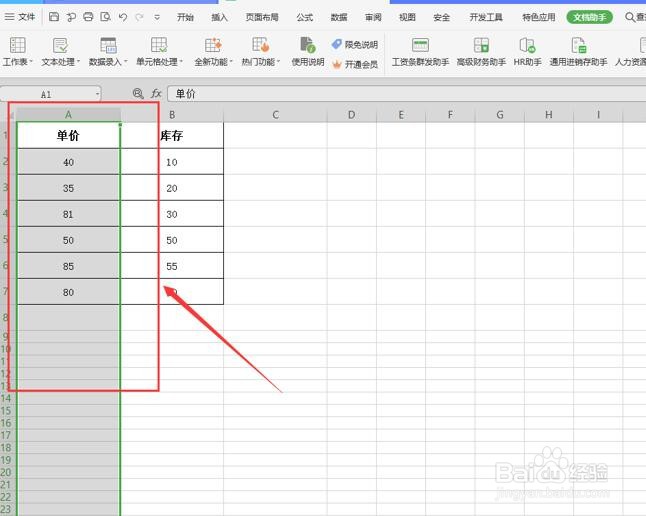Select row 20 header
The image size is (646, 516).
click(x=6, y=472)
